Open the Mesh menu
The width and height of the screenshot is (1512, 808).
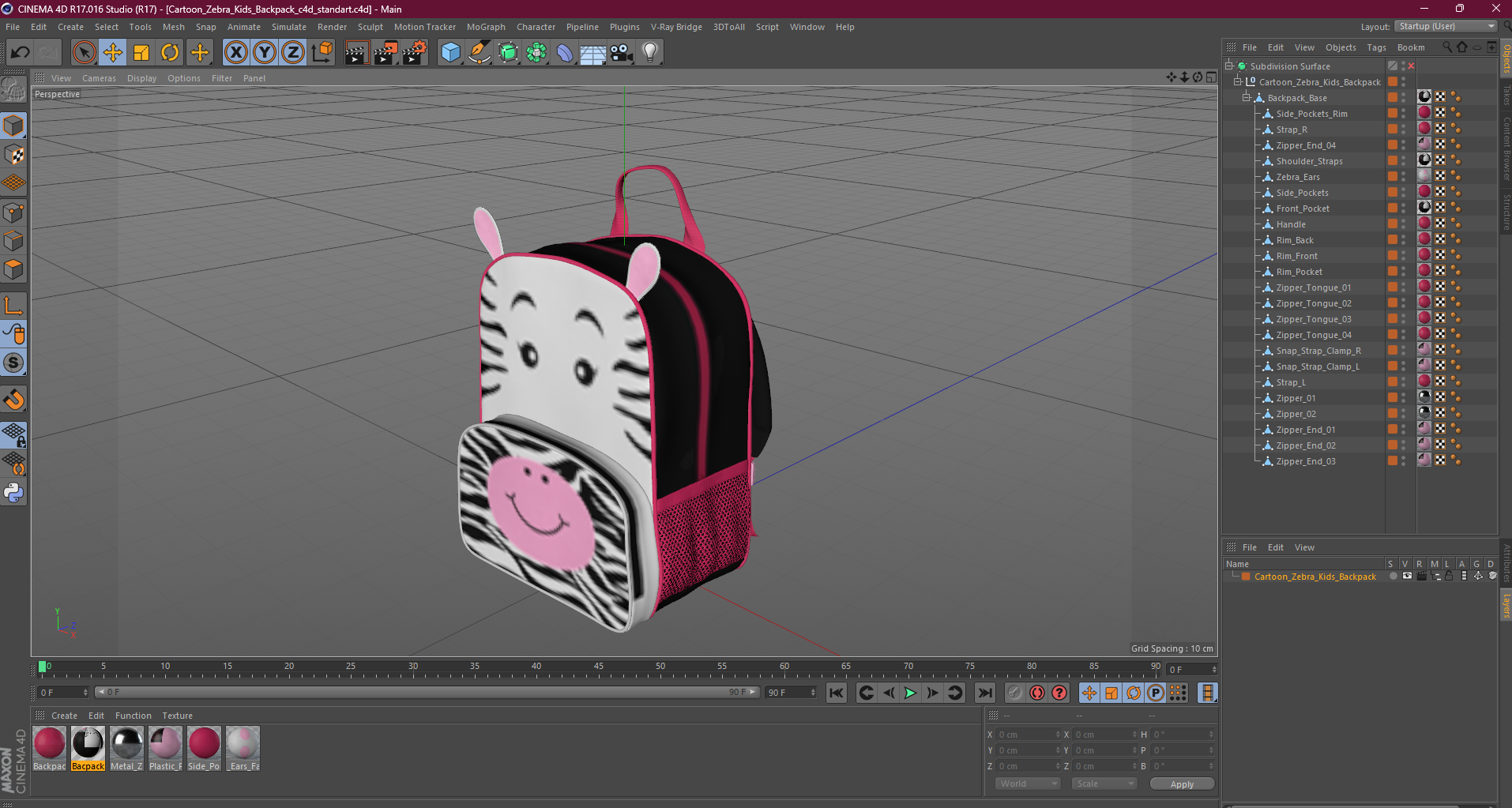coord(173,27)
